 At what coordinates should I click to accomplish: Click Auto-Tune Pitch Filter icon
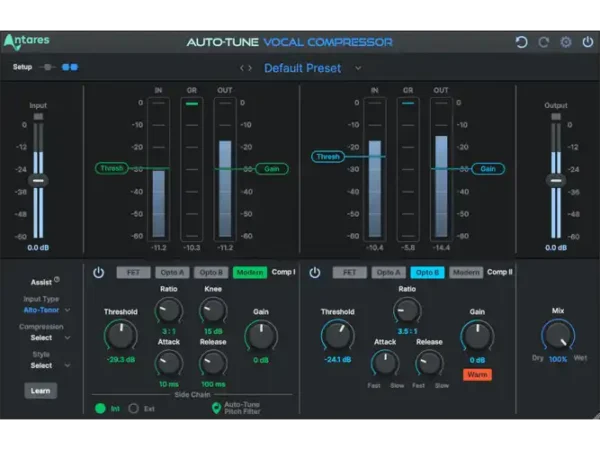(x=216, y=408)
